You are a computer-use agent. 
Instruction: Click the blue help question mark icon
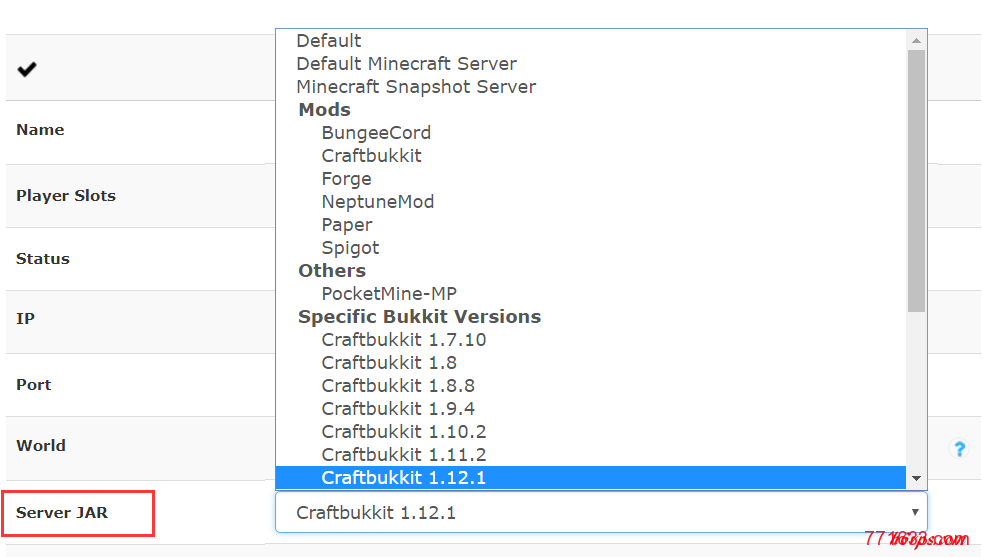(x=958, y=449)
